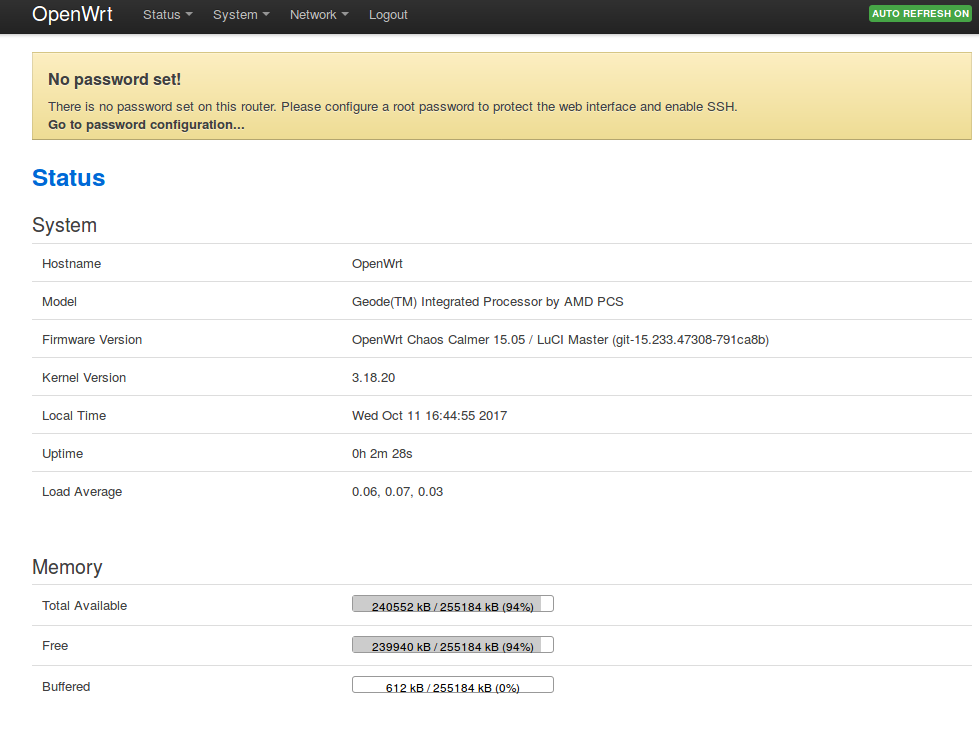
Task: Select the Hostname value OpenWrt
Action: [377, 264]
